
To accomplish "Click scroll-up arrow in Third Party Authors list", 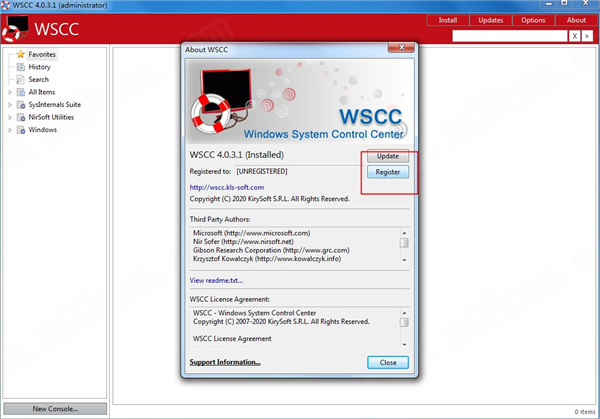I will pyautogui.click(x=404, y=233).
